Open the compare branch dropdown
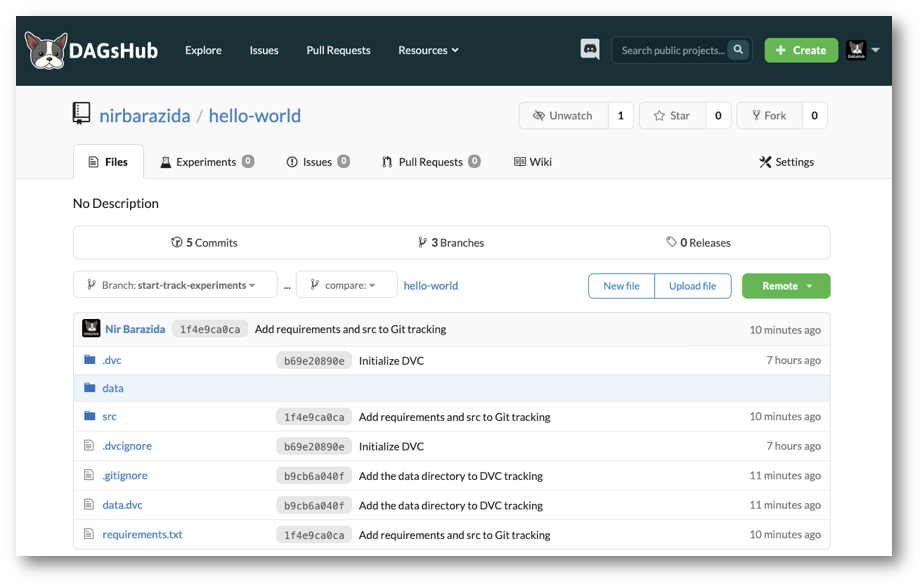 [345, 285]
